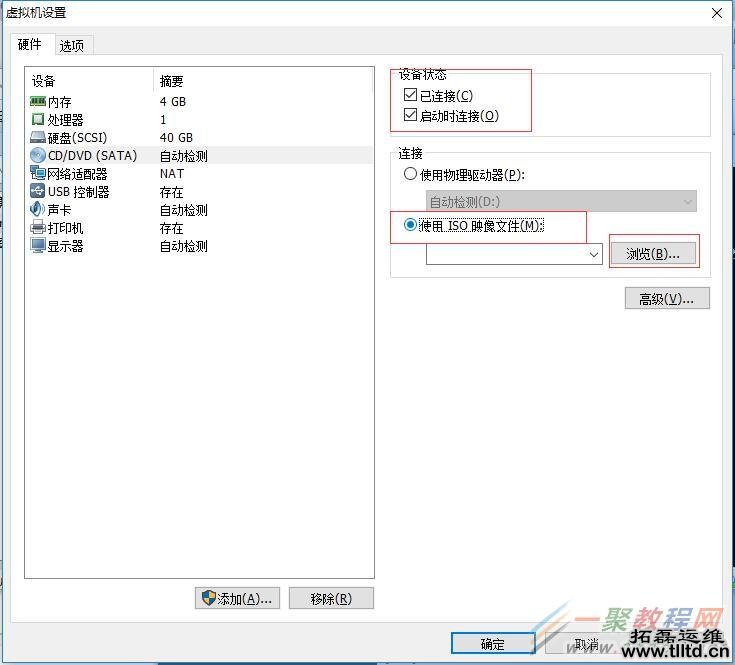Click the 浏览(B)... browse button
Image resolution: width=735 pixels, height=665 pixels.
click(652, 254)
